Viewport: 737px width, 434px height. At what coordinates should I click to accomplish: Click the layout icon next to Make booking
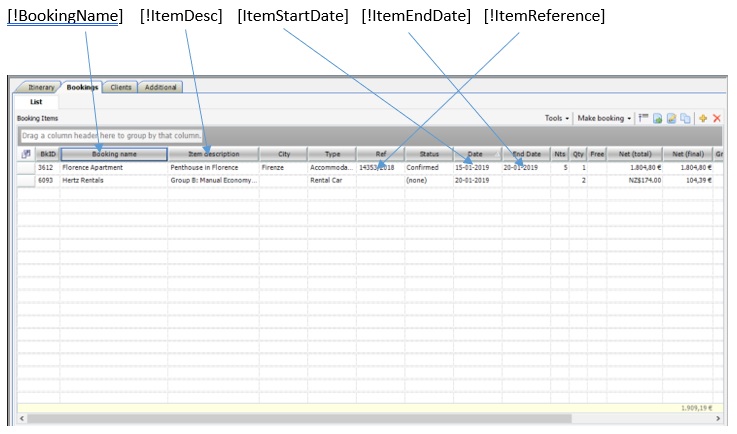[644, 118]
